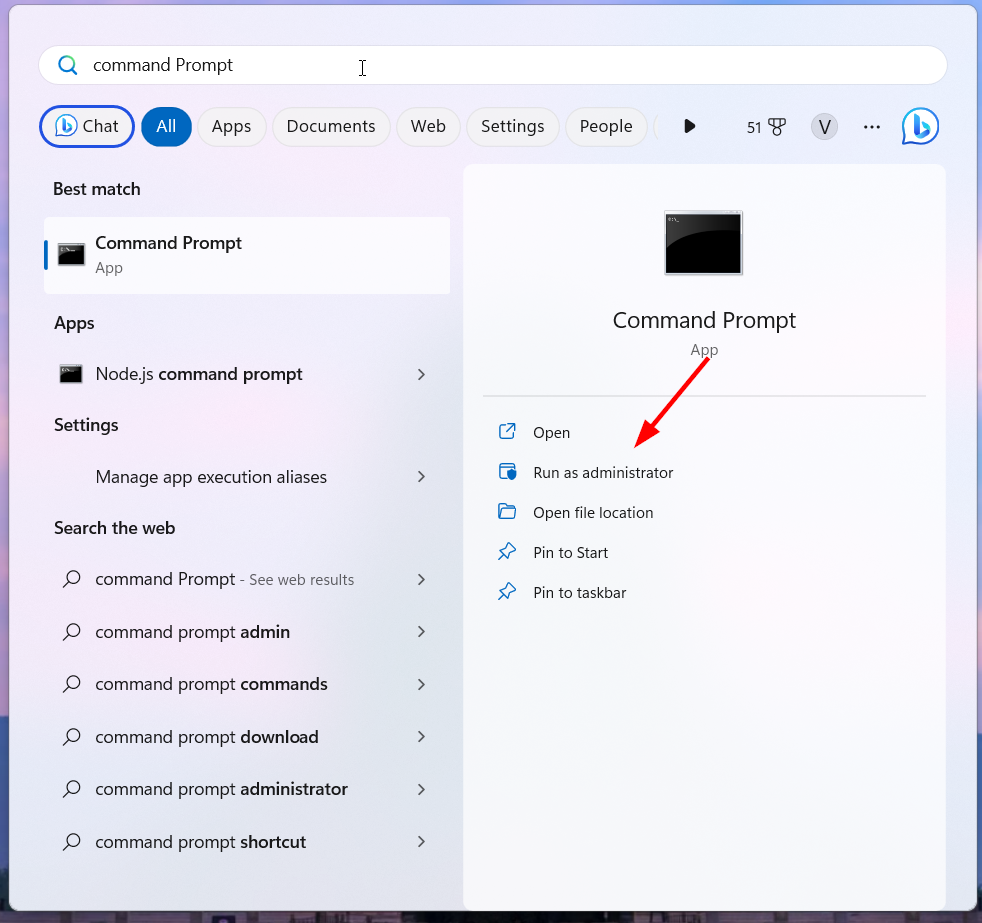Select 'Node.js command prompt' result text

199,374
